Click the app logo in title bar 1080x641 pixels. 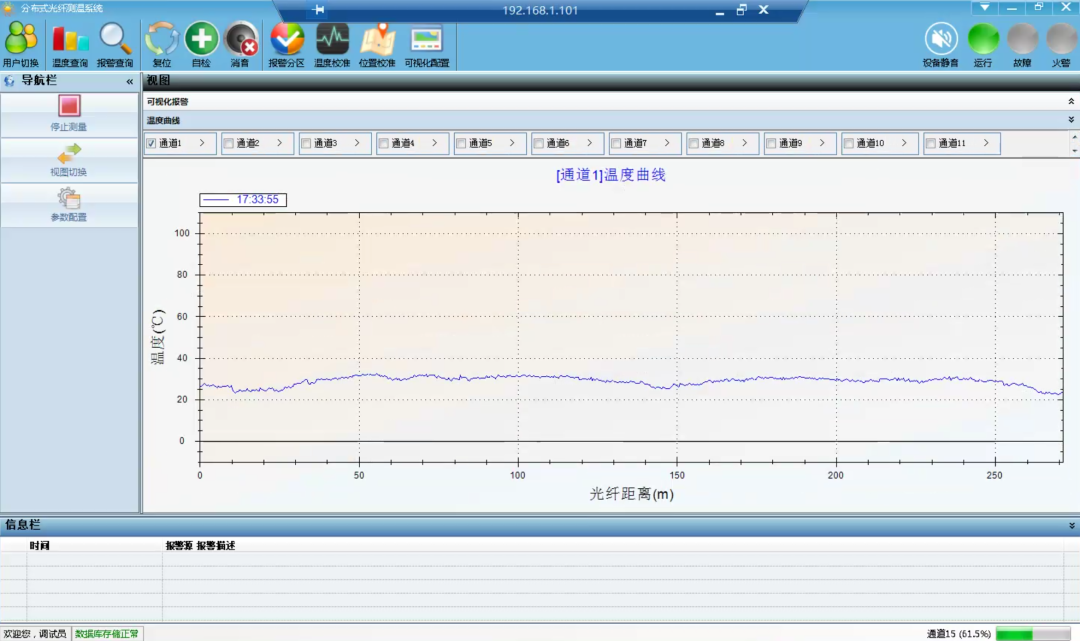(8, 8)
